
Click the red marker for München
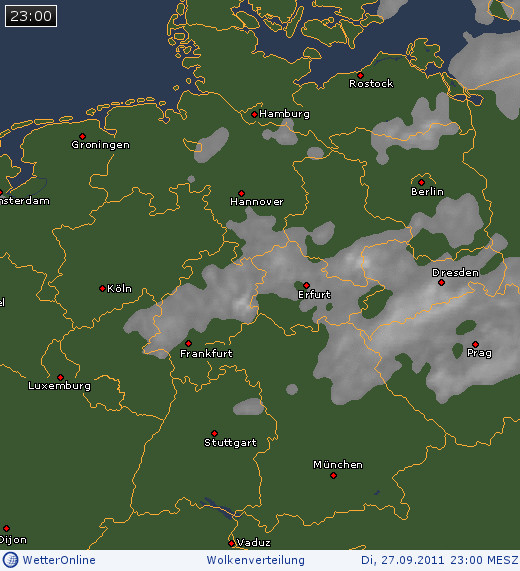pyautogui.click(x=333, y=475)
